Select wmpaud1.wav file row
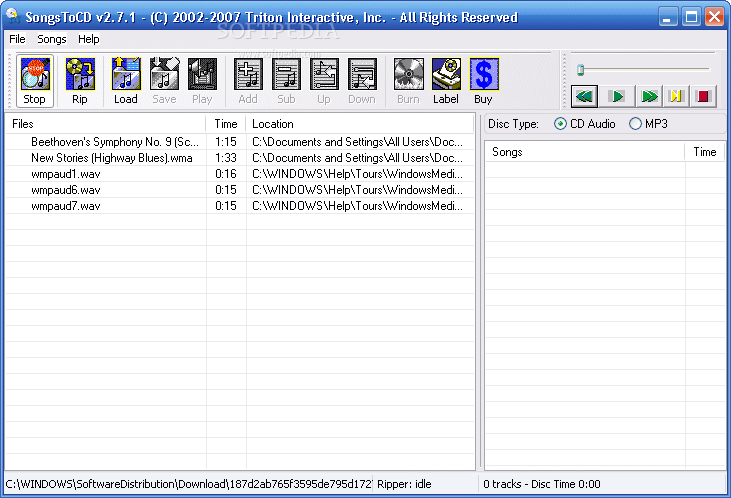The image size is (731, 498). point(66,174)
